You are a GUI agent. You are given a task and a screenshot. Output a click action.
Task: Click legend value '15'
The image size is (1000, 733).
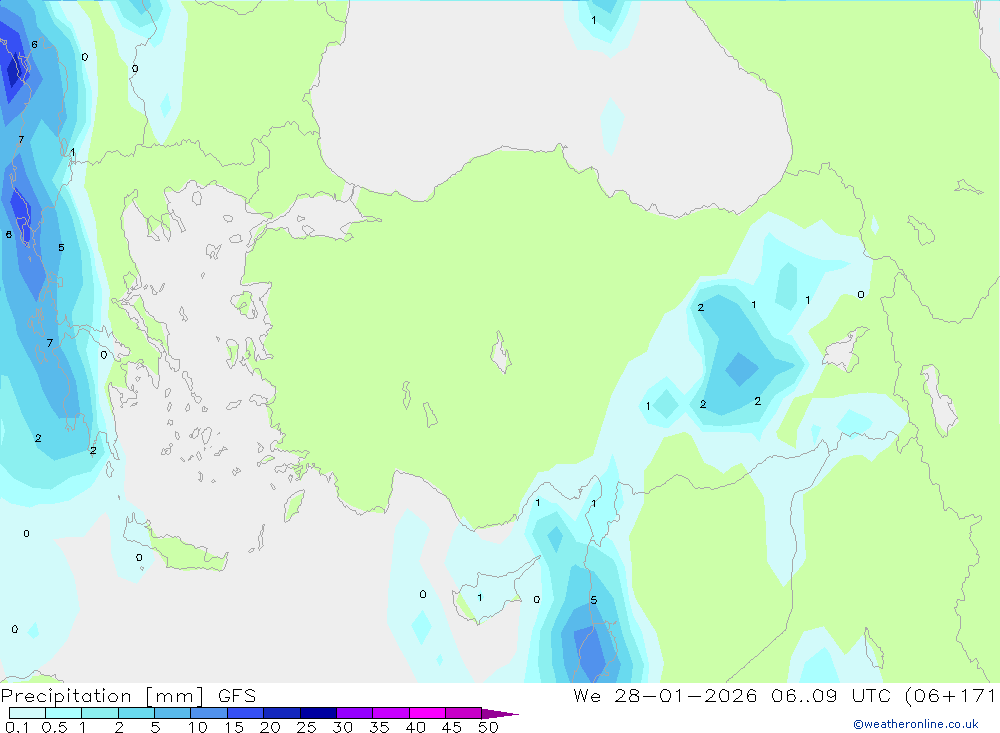tap(233, 727)
